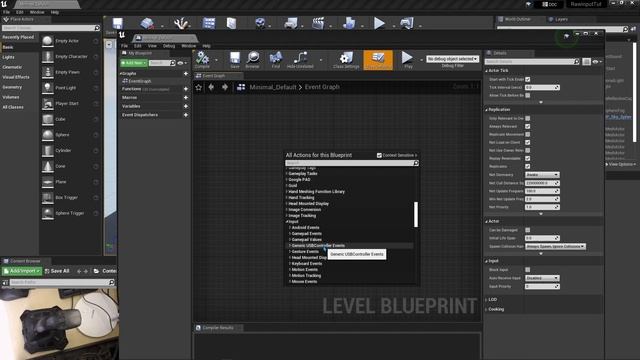Click Save All in Content Browser

(x=57, y=271)
